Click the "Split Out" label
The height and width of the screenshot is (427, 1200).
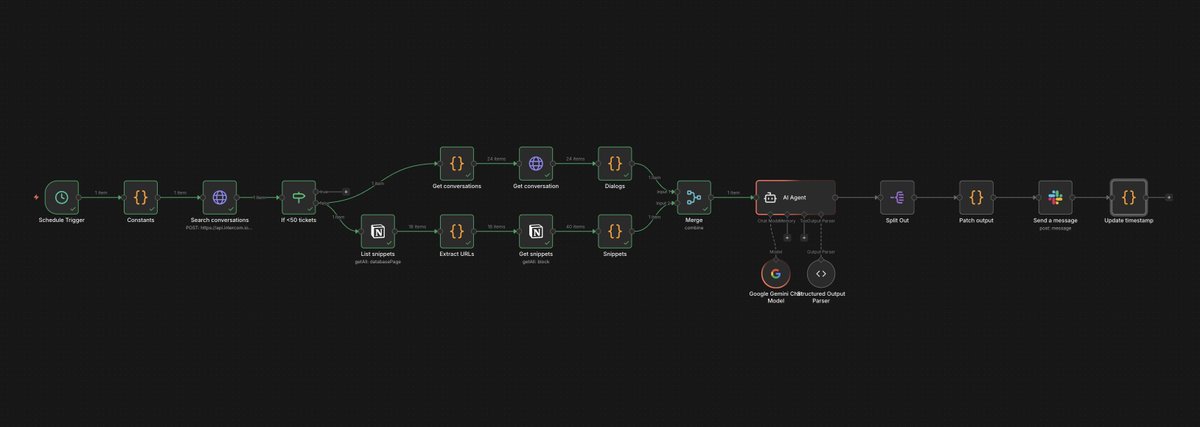tap(897, 220)
